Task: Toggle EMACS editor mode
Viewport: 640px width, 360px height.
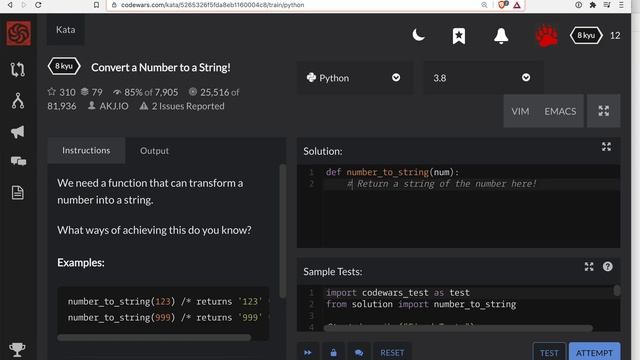Action: click(x=560, y=111)
